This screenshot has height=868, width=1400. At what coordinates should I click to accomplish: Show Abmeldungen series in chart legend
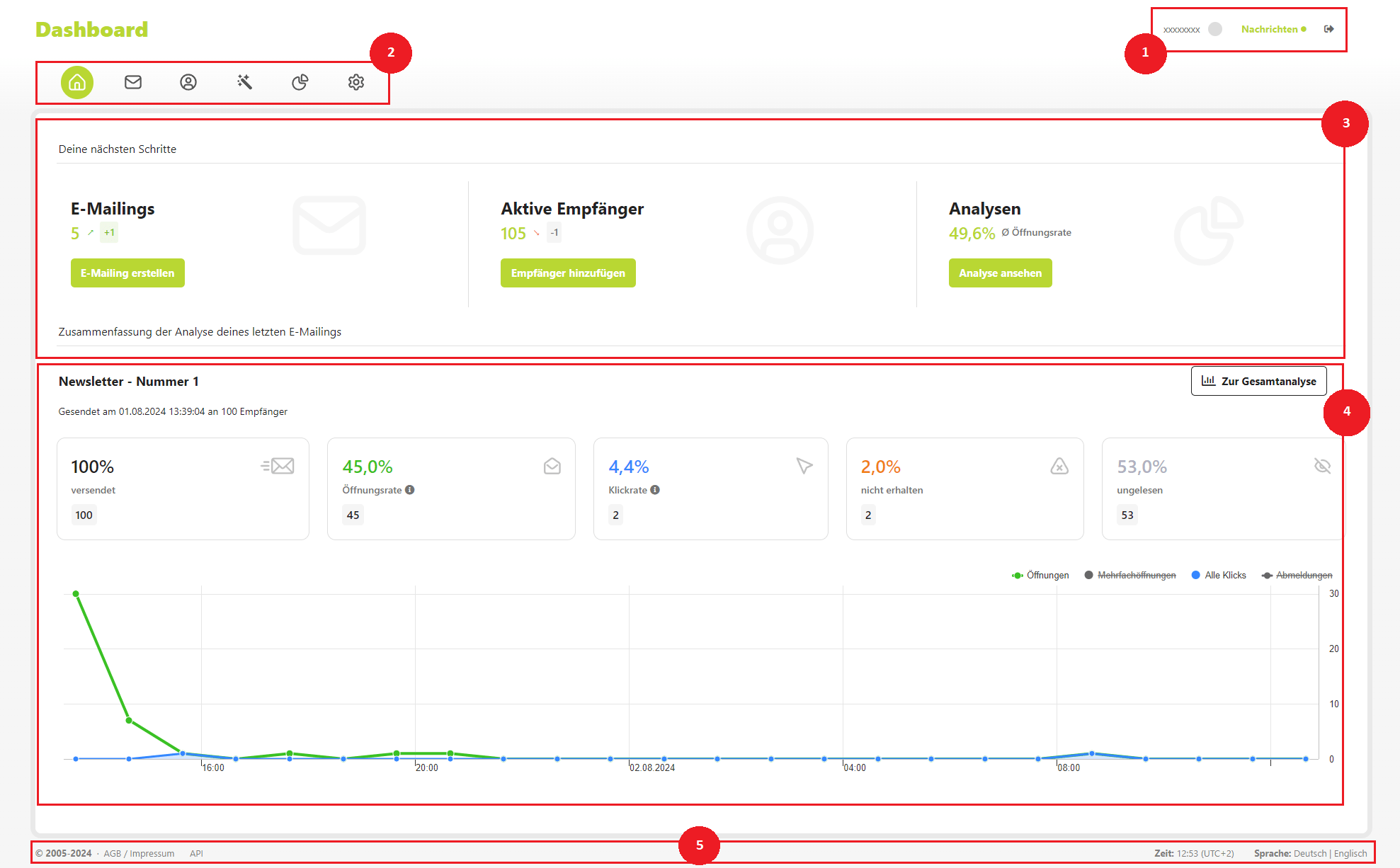point(1303,575)
